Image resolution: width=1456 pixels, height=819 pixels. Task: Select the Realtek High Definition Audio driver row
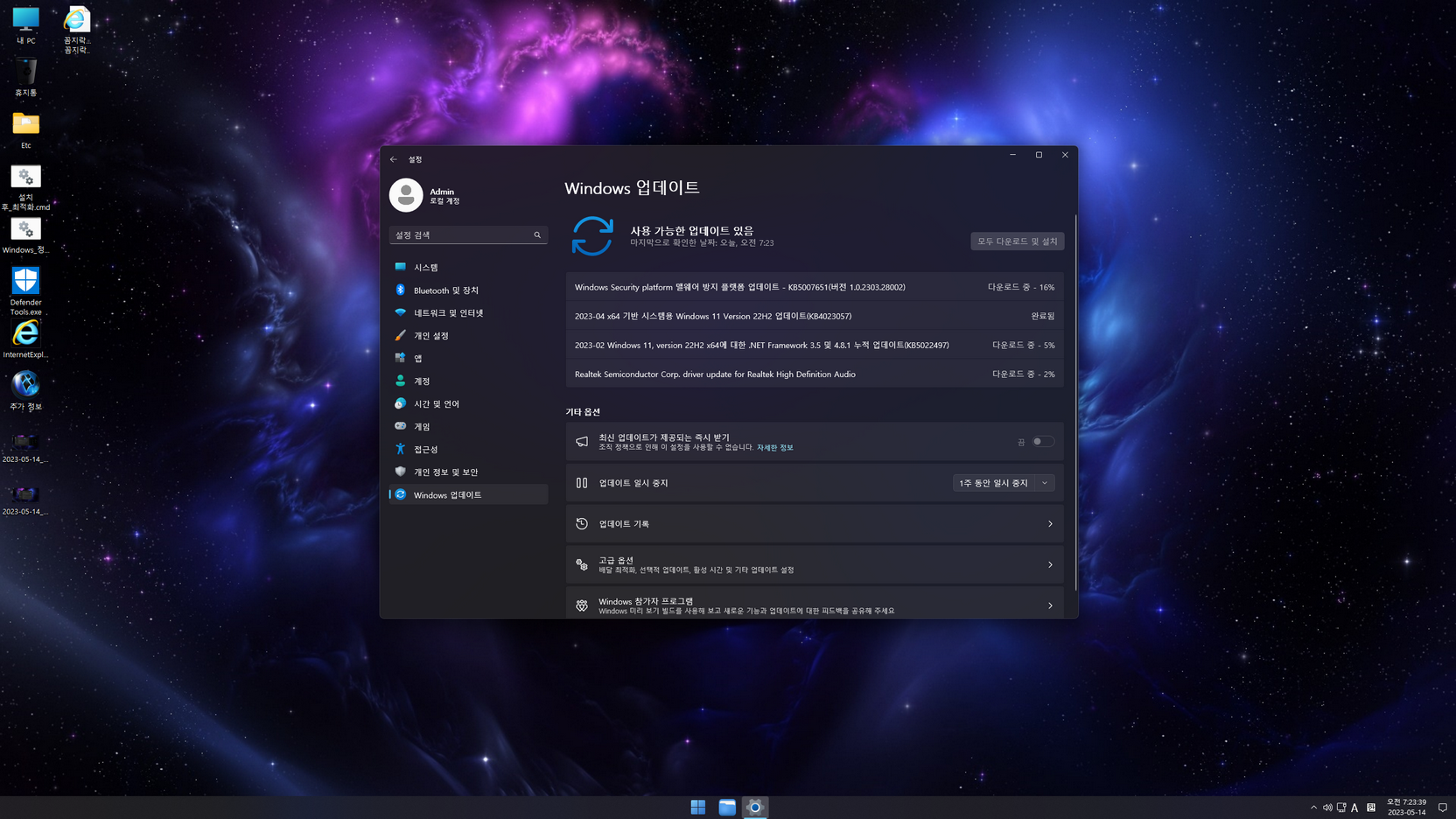click(815, 374)
